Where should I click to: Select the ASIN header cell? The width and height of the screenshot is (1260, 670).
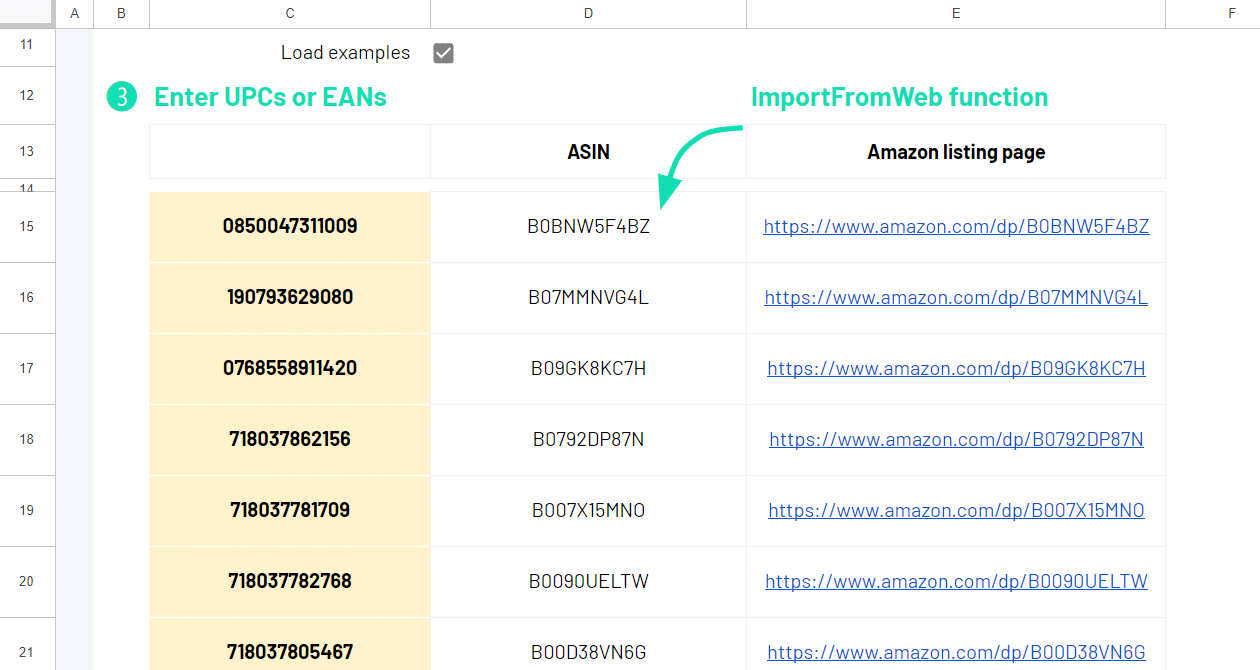pos(588,152)
